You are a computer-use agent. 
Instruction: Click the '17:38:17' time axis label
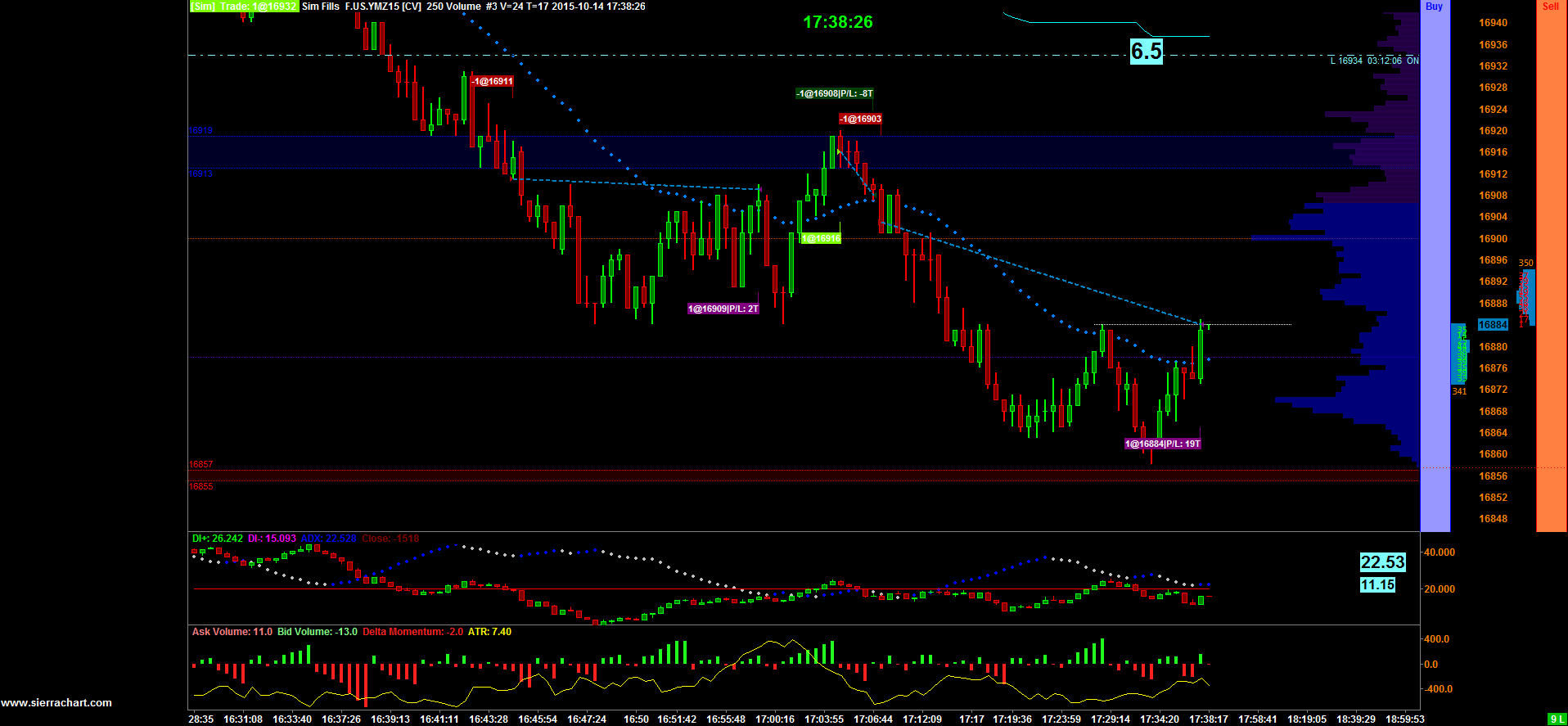point(1209,719)
